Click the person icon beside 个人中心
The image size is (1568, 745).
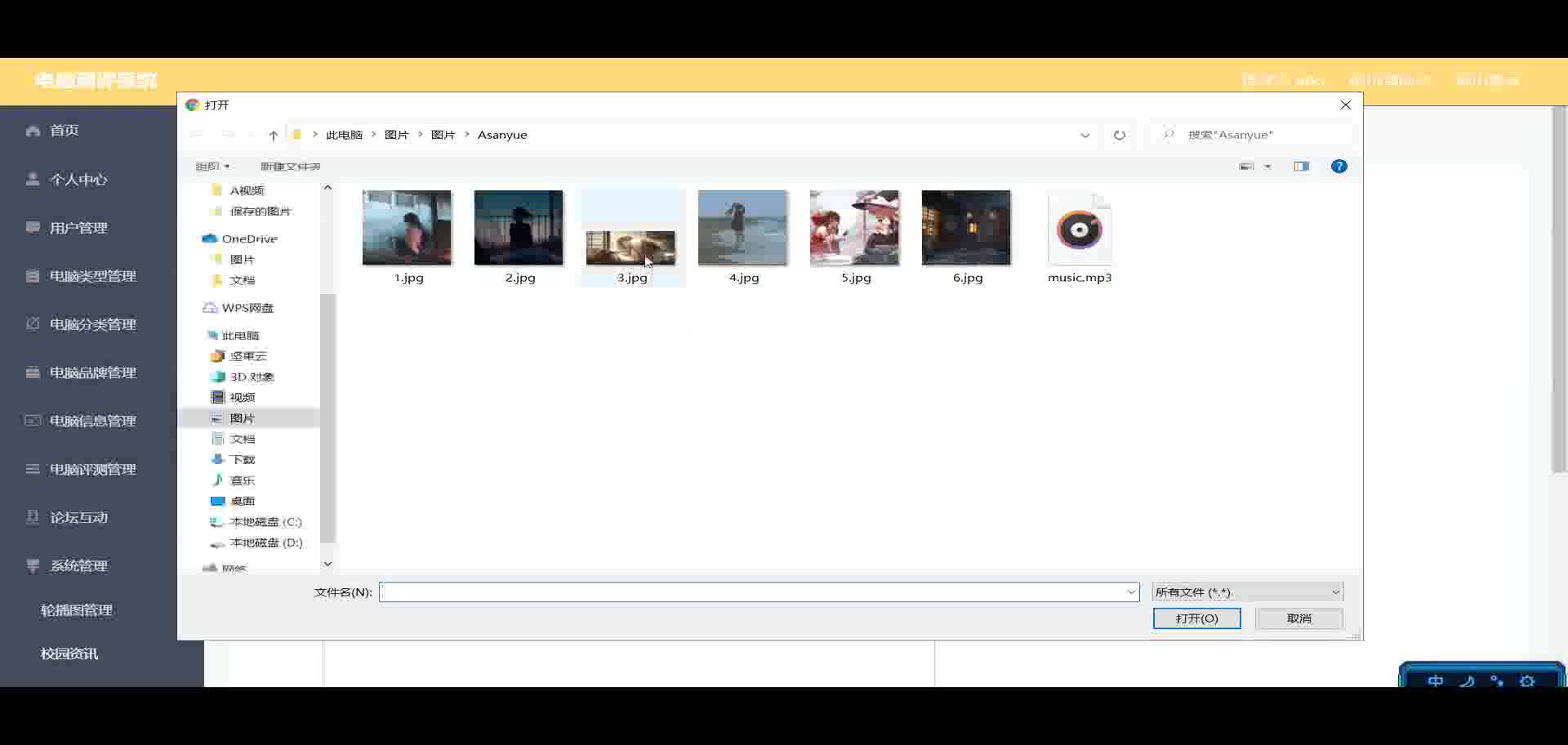33,179
